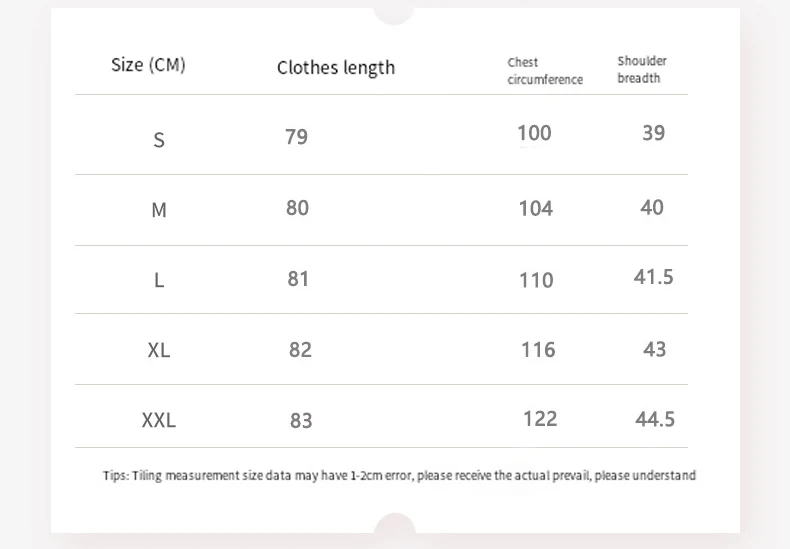The height and width of the screenshot is (549, 790).
Task: Click clothes length value 79
Action: click(x=297, y=137)
